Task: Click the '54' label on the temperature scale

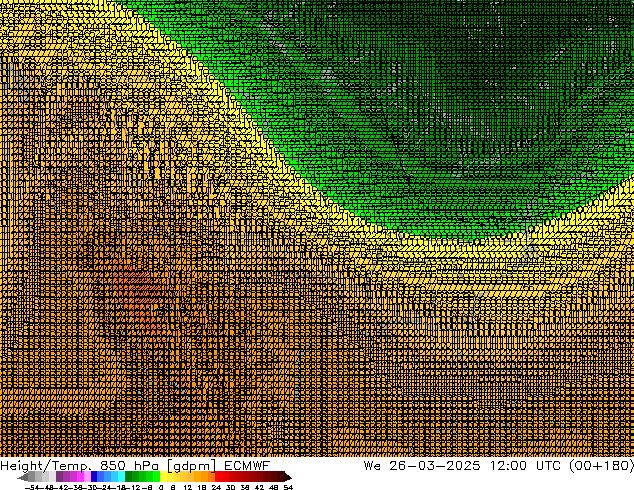Action: point(288,487)
